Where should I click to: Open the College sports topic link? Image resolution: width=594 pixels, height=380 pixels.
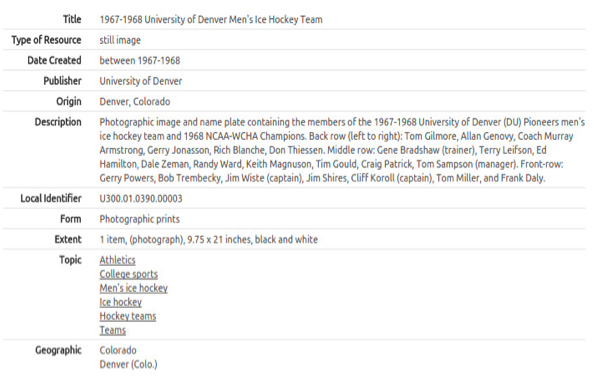click(129, 274)
